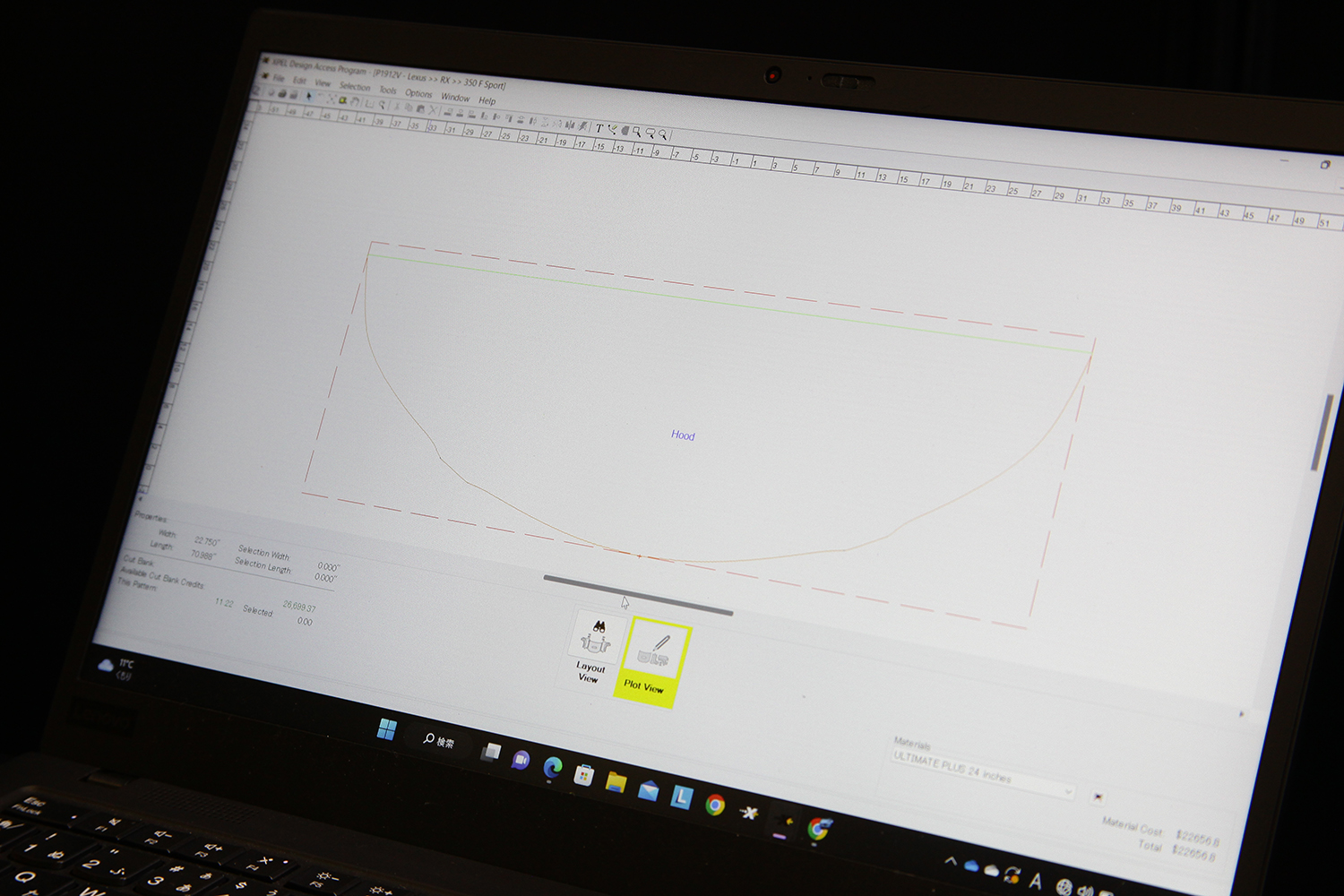1344x896 pixels.
Task: Click the Material Cost value
Action: click(x=1197, y=838)
